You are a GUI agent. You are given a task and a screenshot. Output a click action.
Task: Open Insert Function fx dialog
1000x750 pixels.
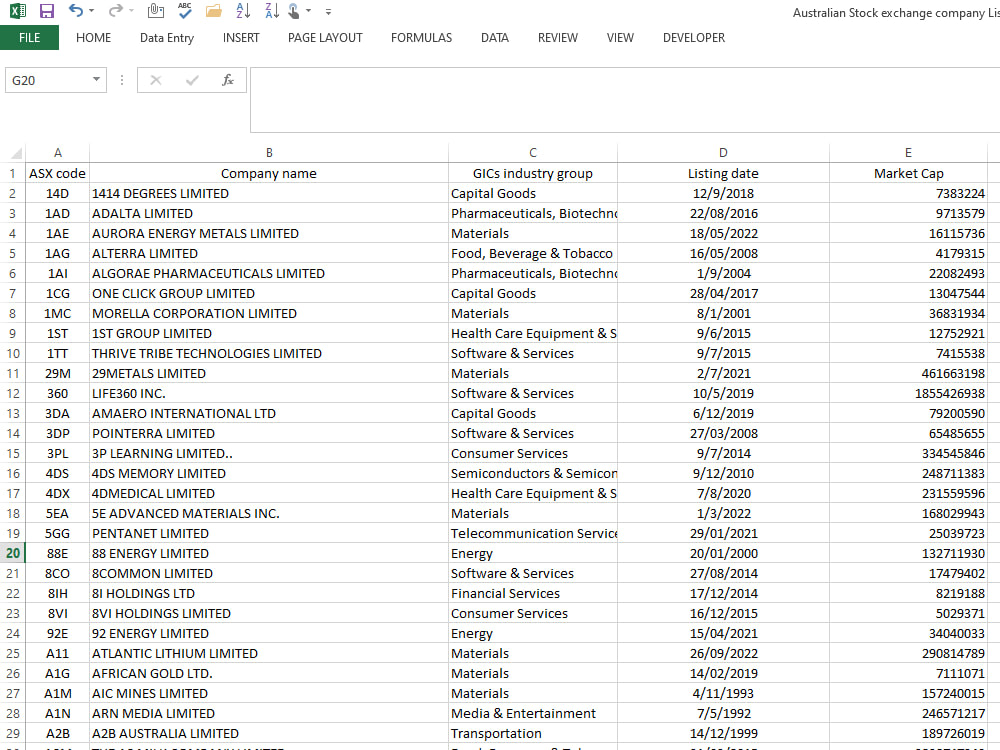tap(228, 80)
